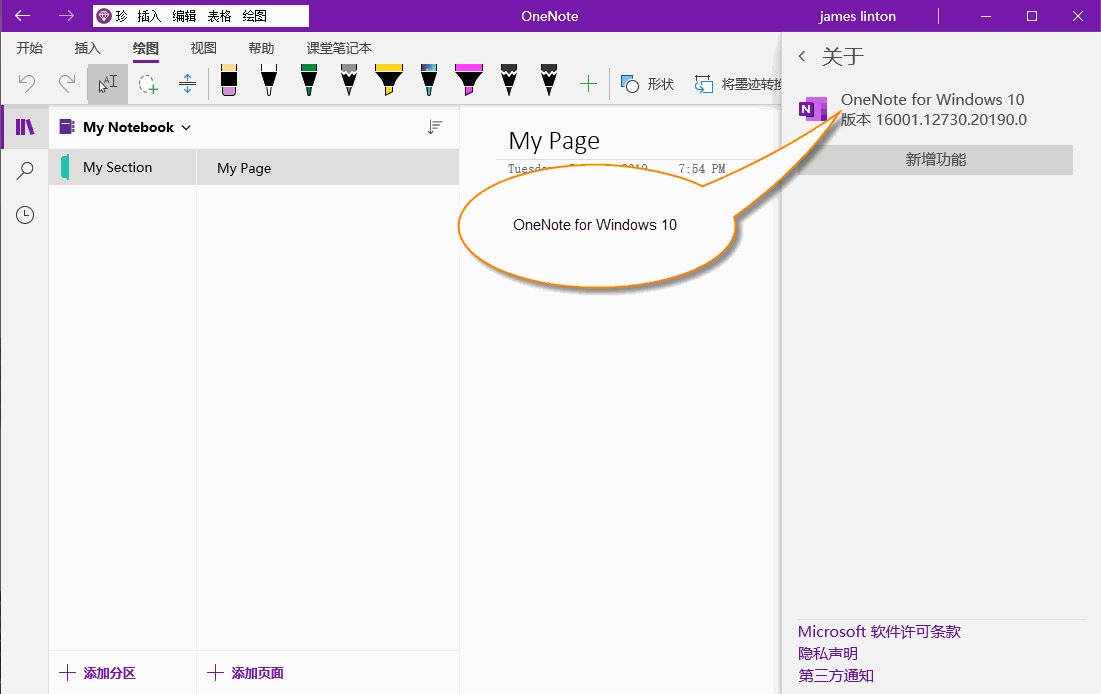The width and height of the screenshot is (1101, 694).
Task: Select My Page in the page list
Action: point(328,168)
